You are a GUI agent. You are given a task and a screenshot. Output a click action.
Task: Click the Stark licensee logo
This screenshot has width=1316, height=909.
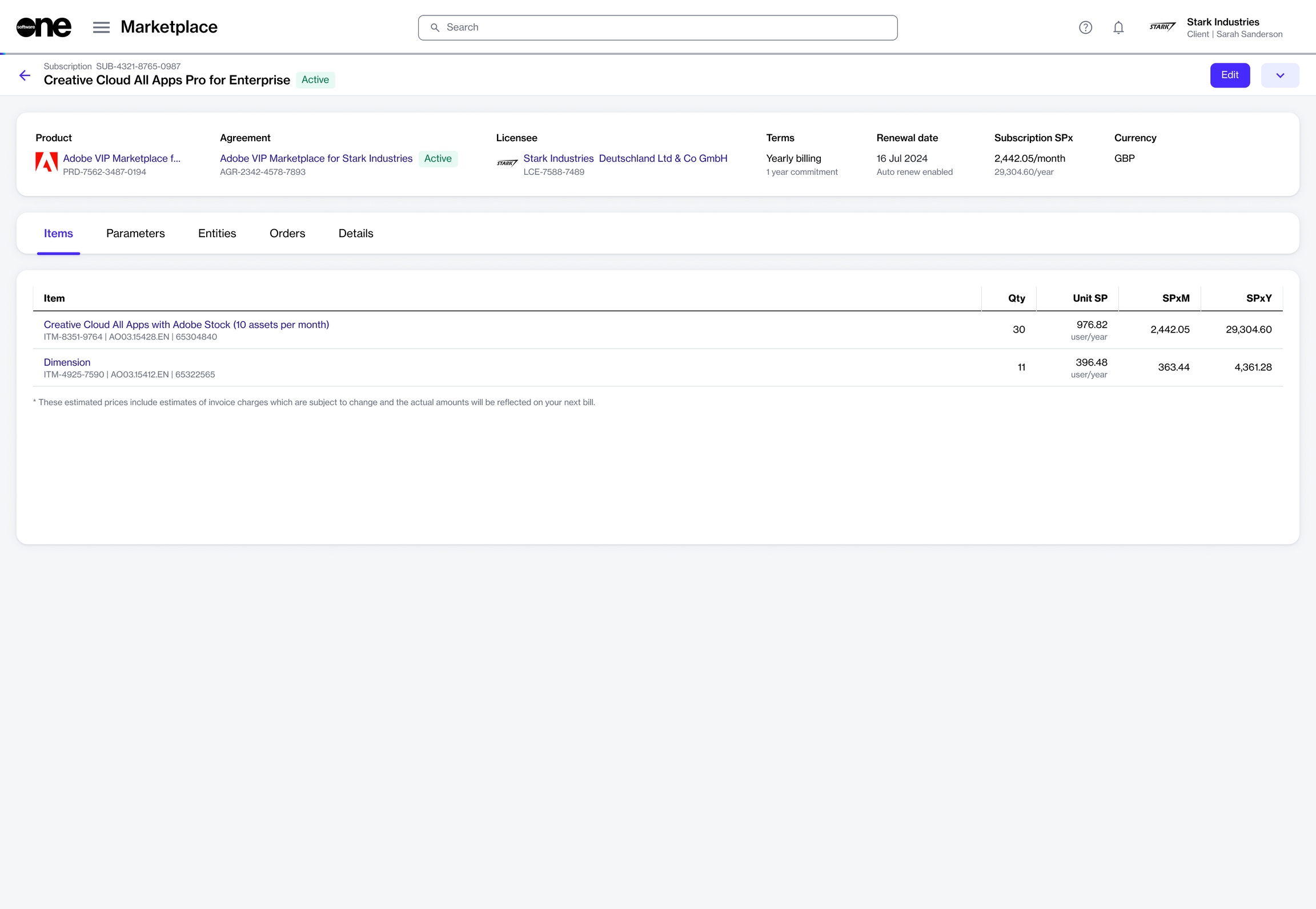(x=507, y=163)
